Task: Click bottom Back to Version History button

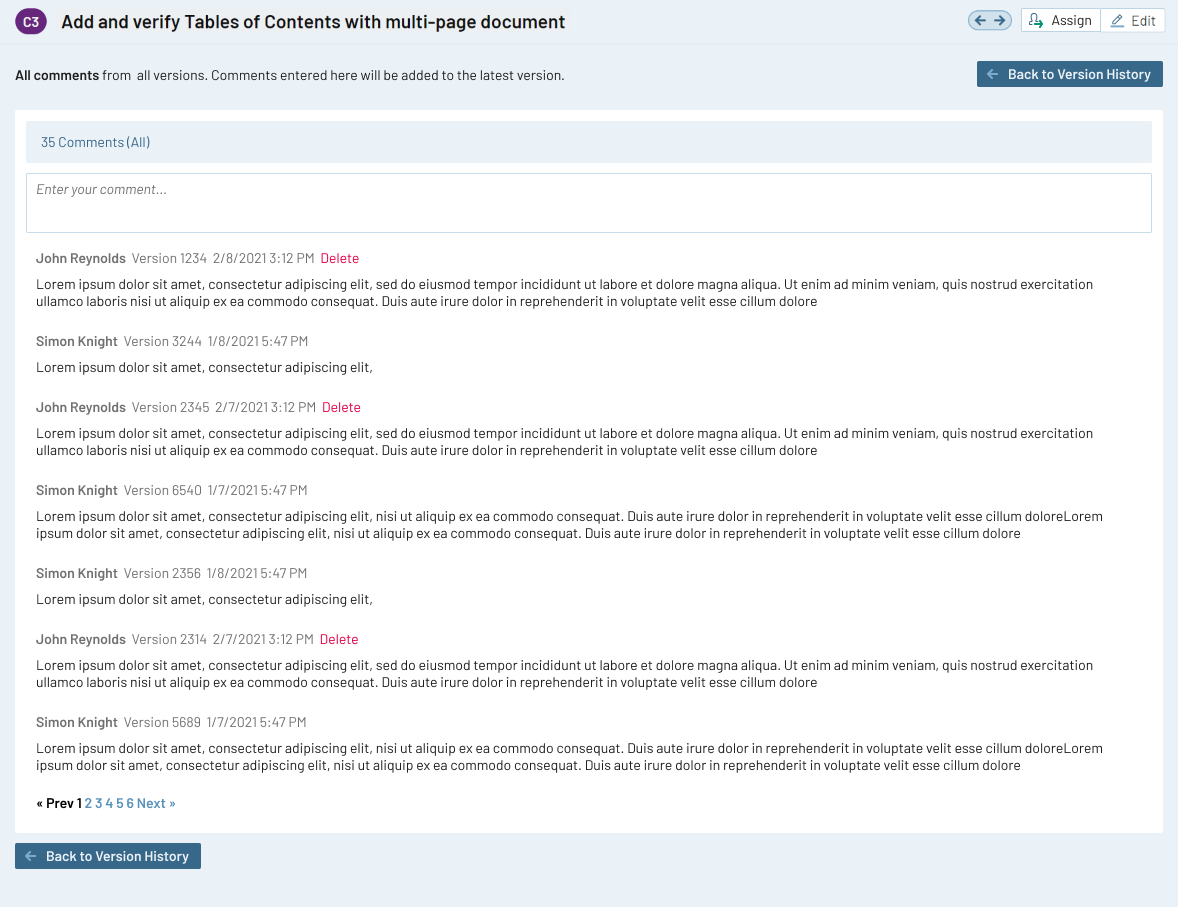Action: (x=108, y=856)
